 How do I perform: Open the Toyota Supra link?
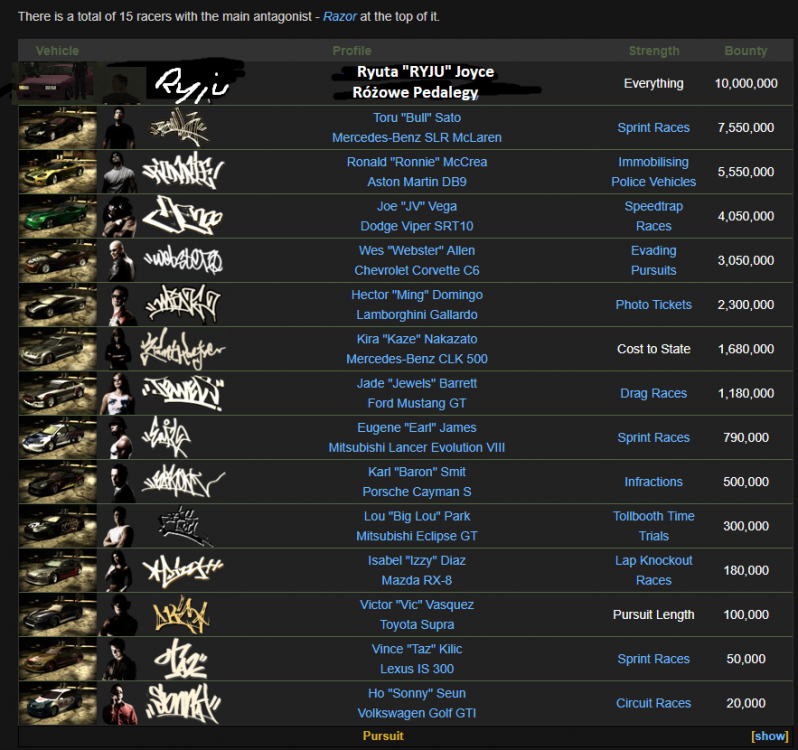[417, 624]
